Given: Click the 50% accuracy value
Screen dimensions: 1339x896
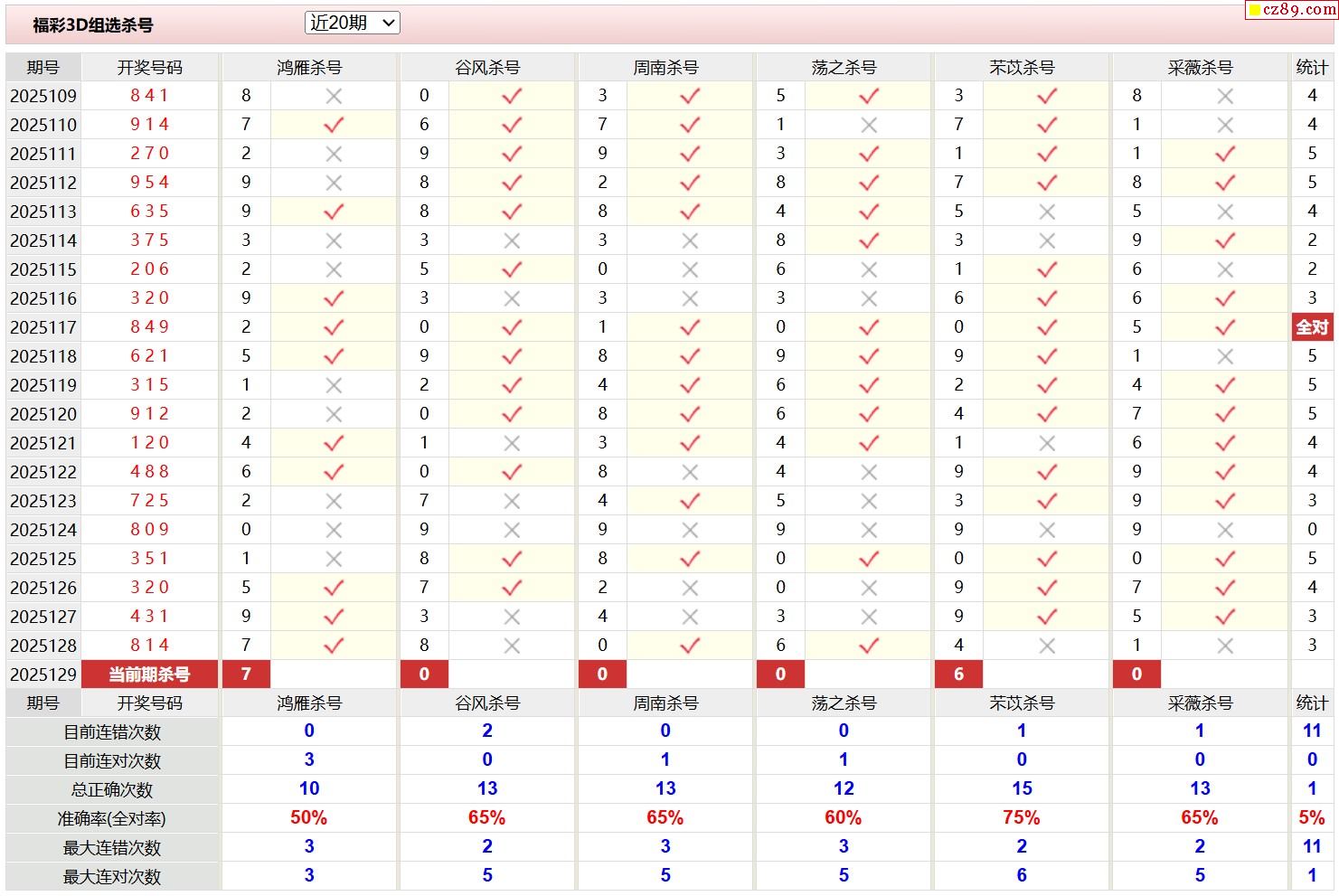Looking at the screenshot, I should pos(308,818).
